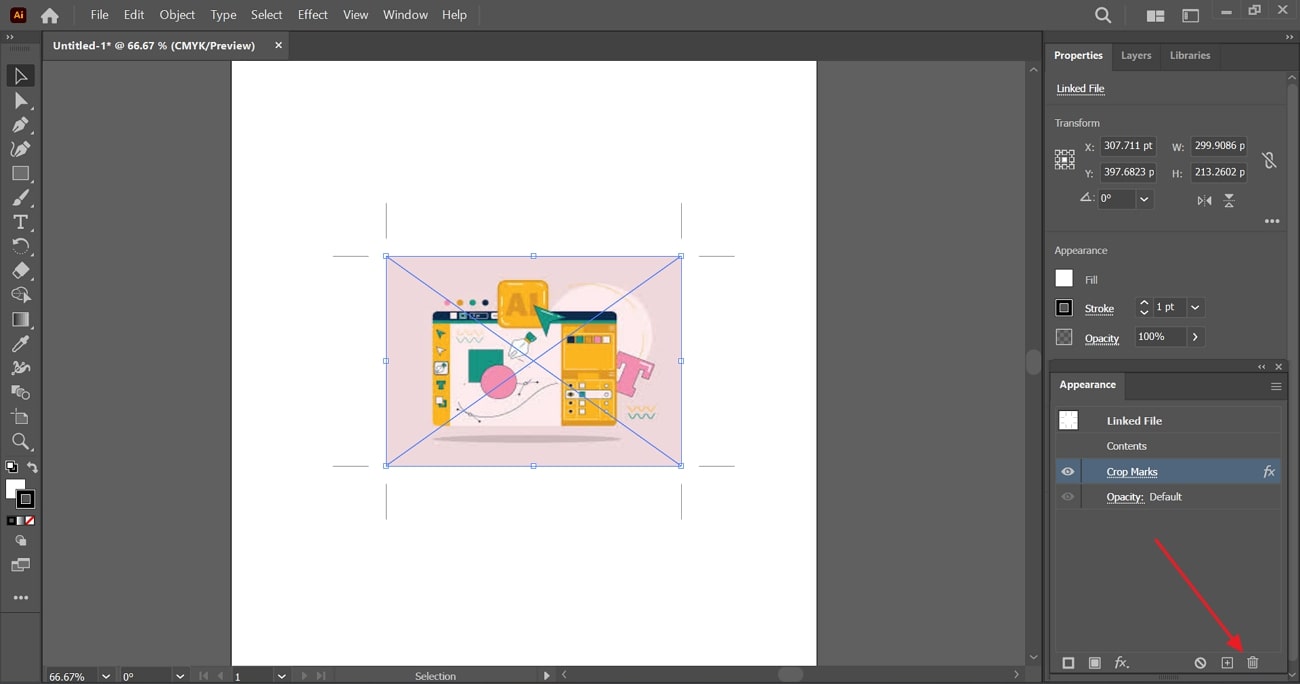
Task: Select the Eraser tool
Action: coord(20,271)
